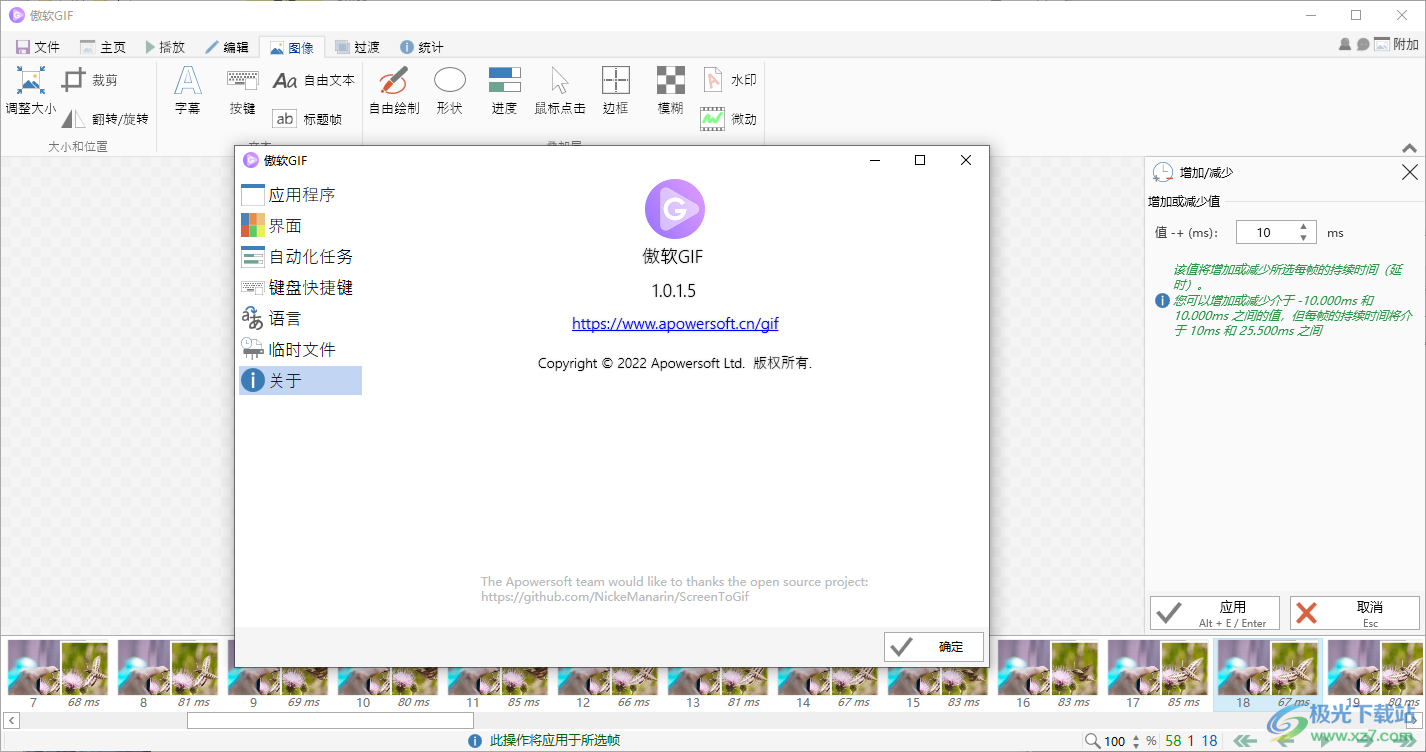Switch to the Edit (编辑) tab
Viewport: 1426px width, 752px height.
pos(227,47)
